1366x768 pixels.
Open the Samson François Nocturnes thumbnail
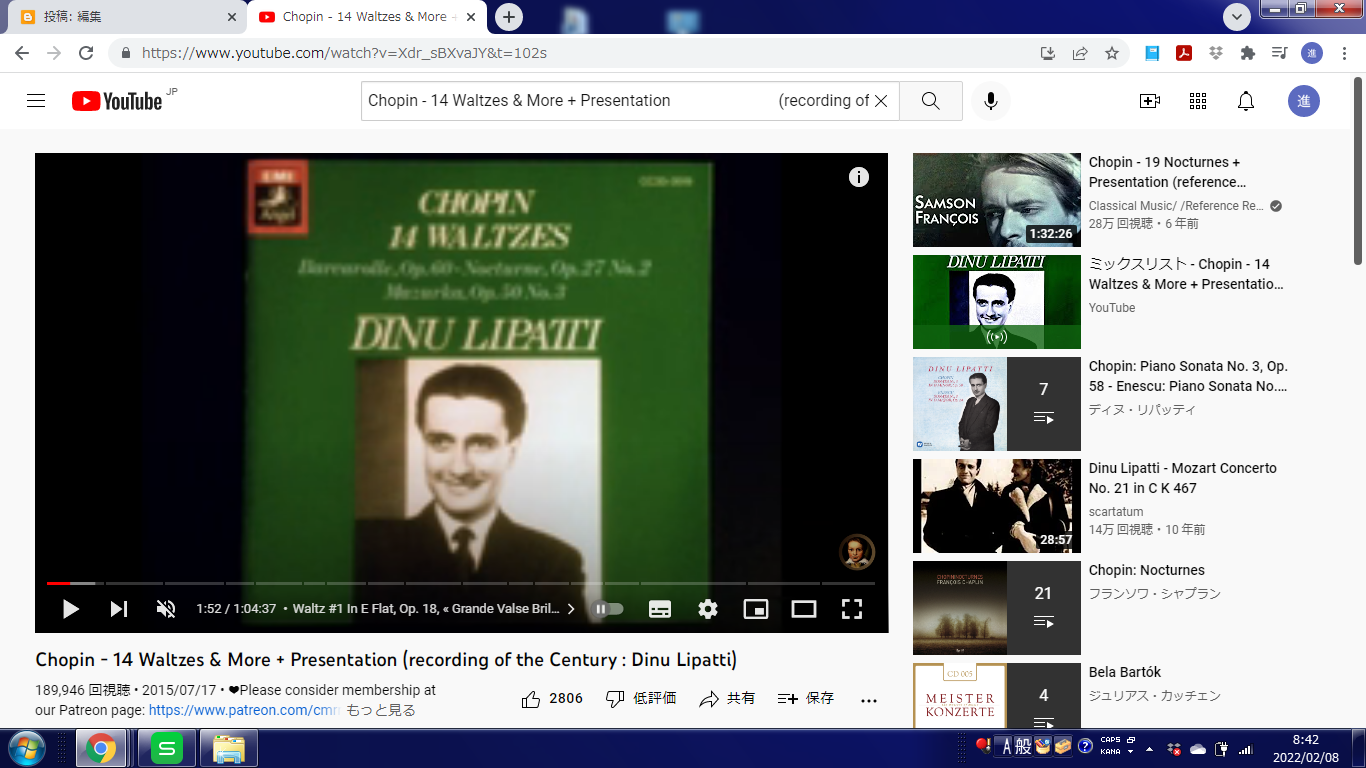click(x=997, y=200)
